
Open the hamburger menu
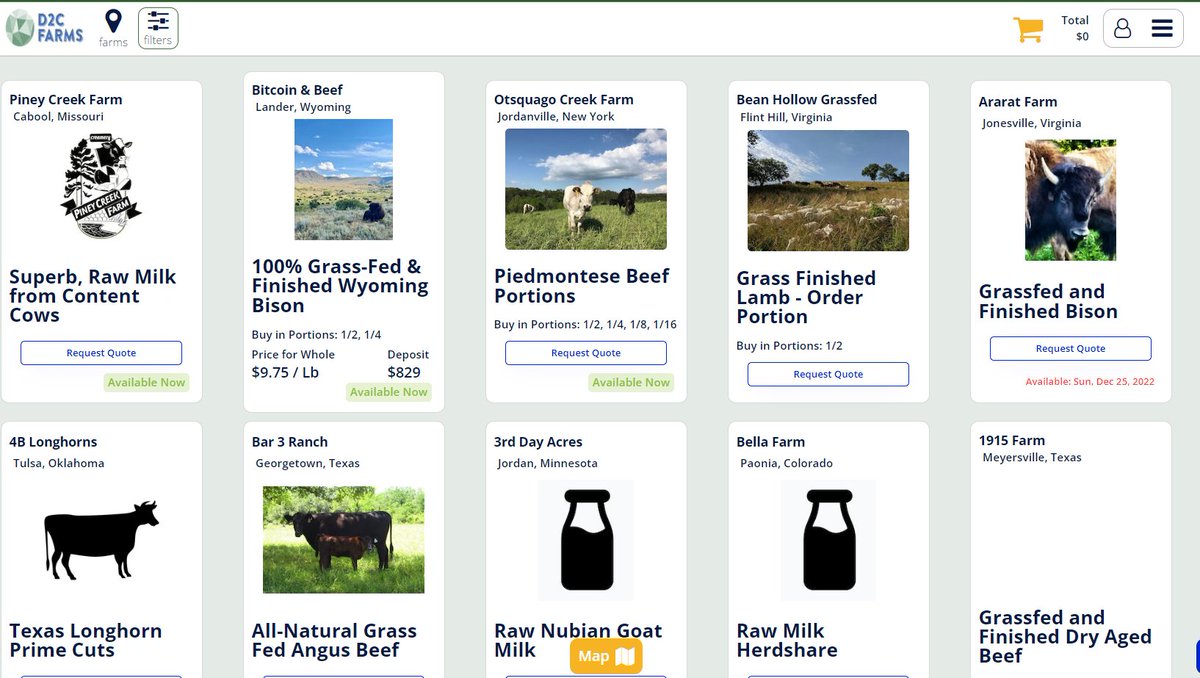point(1162,28)
